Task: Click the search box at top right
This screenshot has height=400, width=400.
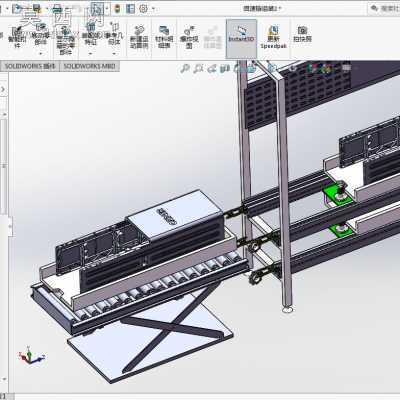Action: pyautogui.click(x=385, y=8)
